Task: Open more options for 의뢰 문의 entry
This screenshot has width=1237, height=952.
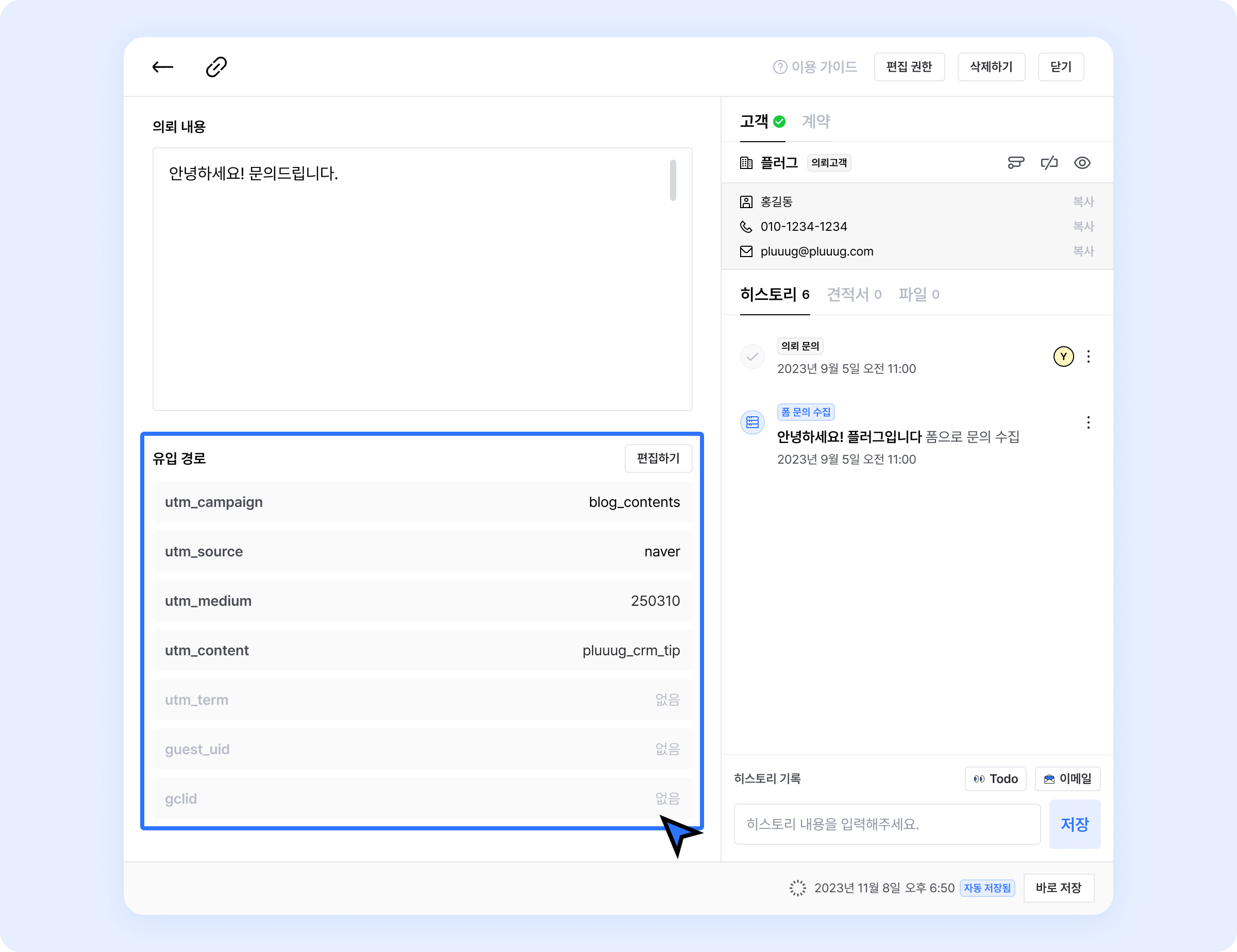Action: (1088, 356)
